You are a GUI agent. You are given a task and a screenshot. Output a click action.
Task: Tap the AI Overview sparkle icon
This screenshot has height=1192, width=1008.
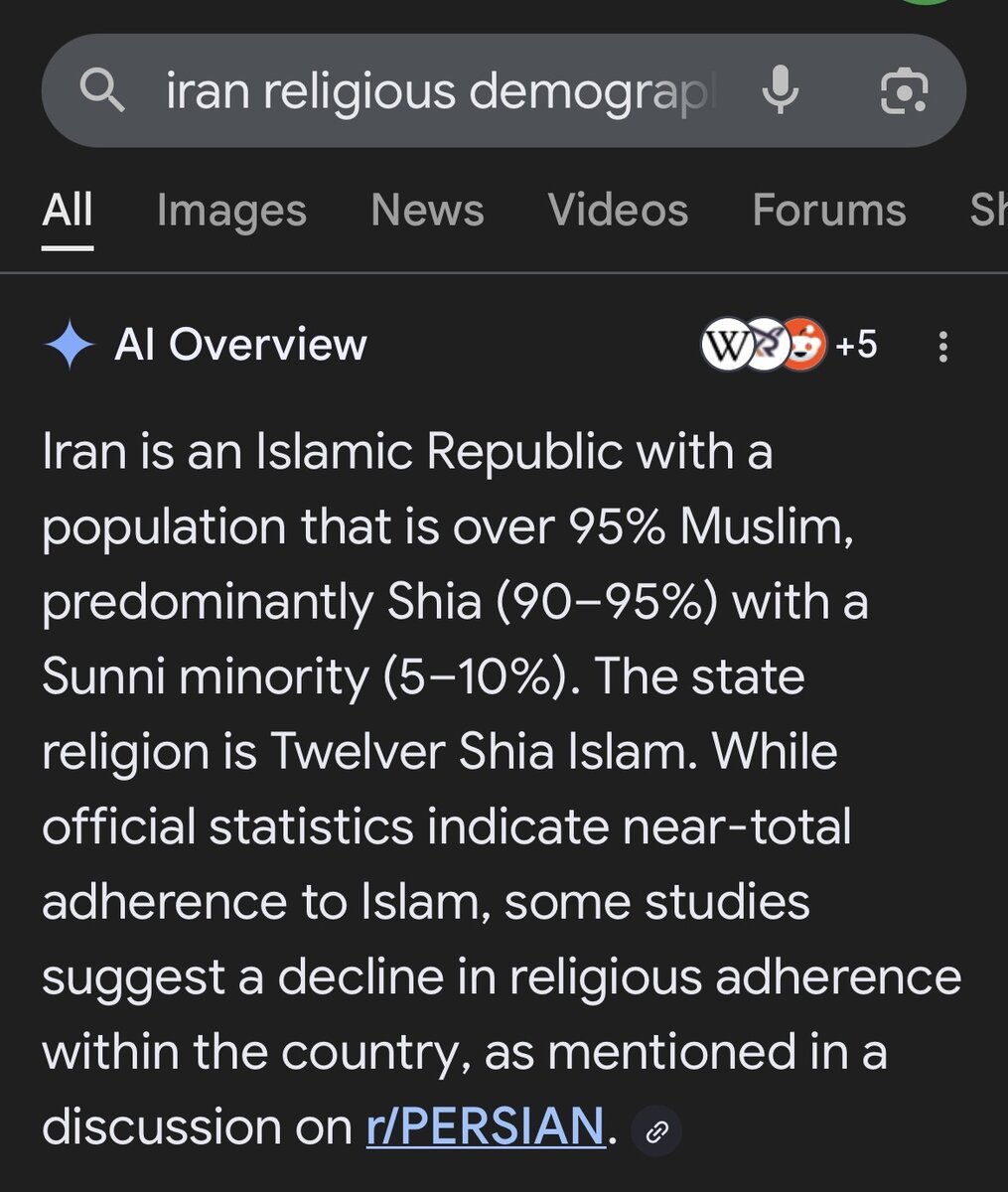[70, 345]
